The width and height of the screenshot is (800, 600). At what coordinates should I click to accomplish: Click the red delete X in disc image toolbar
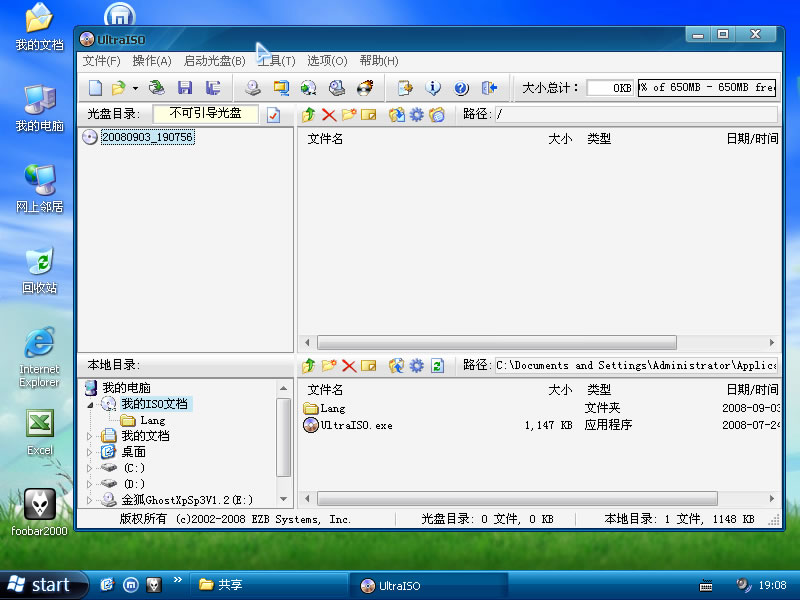click(329, 114)
